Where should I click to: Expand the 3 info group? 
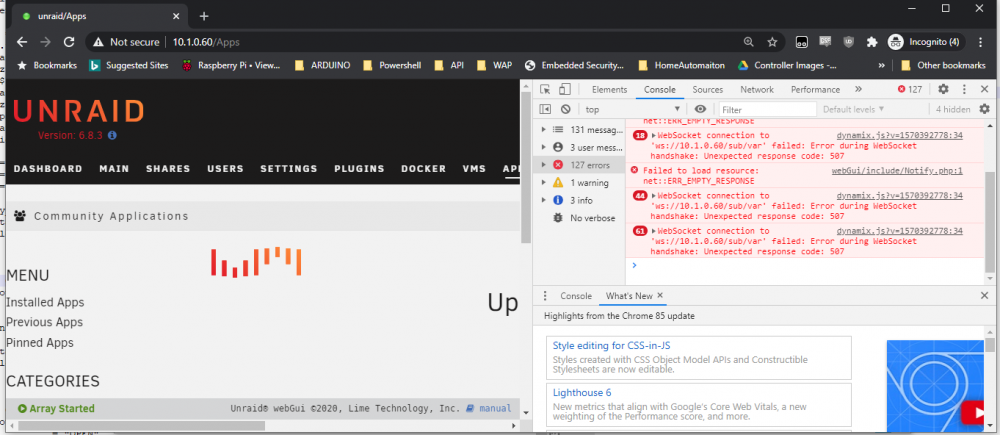543,200
